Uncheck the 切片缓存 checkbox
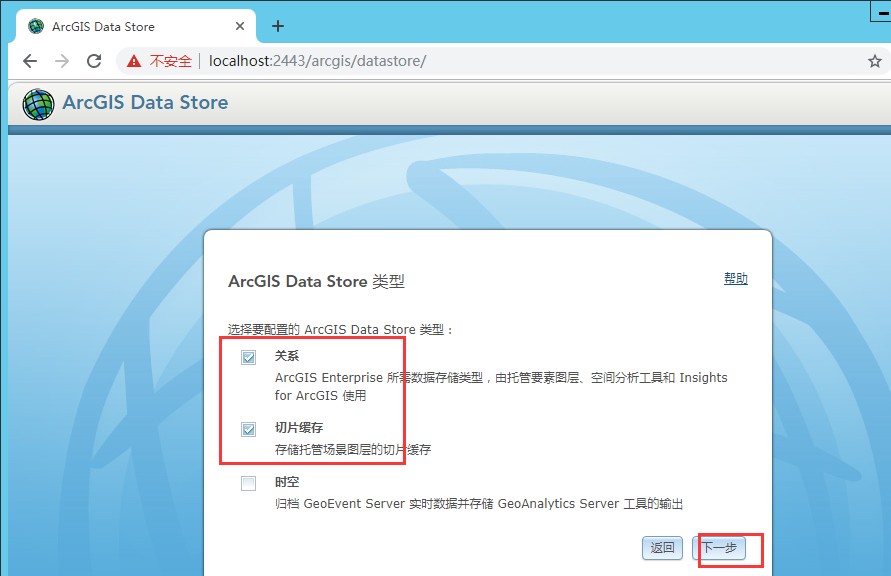 coord(248,429)
